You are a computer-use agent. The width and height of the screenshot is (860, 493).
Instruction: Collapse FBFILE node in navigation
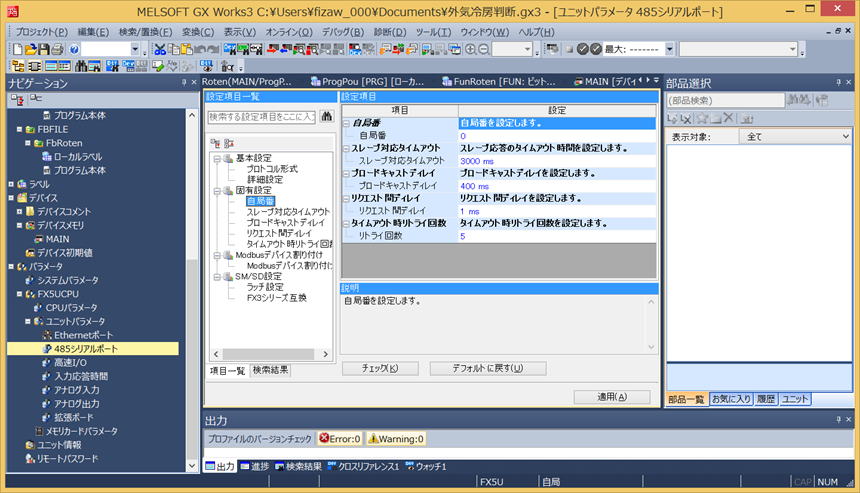pyautogui.click(x=19, y=129)
